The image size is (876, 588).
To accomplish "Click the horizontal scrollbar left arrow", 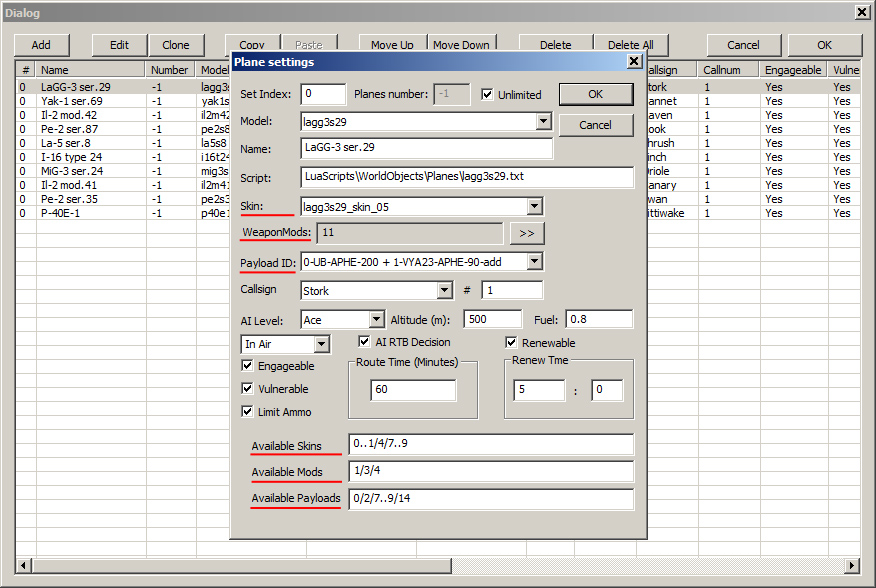I will coord(23,565).
